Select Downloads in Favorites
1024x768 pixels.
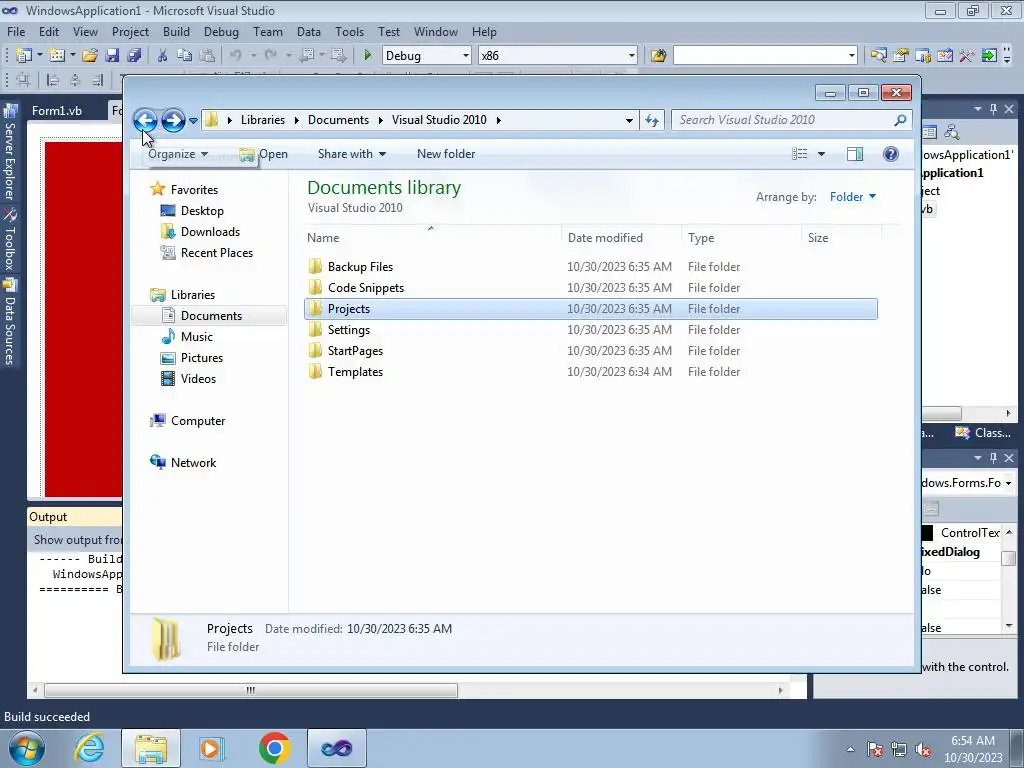pos(210,232)
